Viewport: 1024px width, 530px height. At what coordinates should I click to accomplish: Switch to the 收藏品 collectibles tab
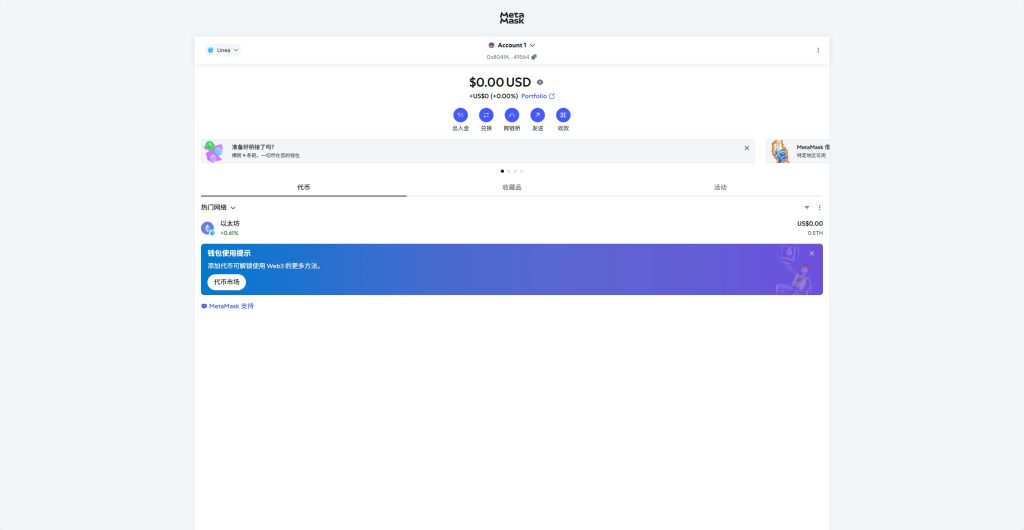(x=511, y=187)
